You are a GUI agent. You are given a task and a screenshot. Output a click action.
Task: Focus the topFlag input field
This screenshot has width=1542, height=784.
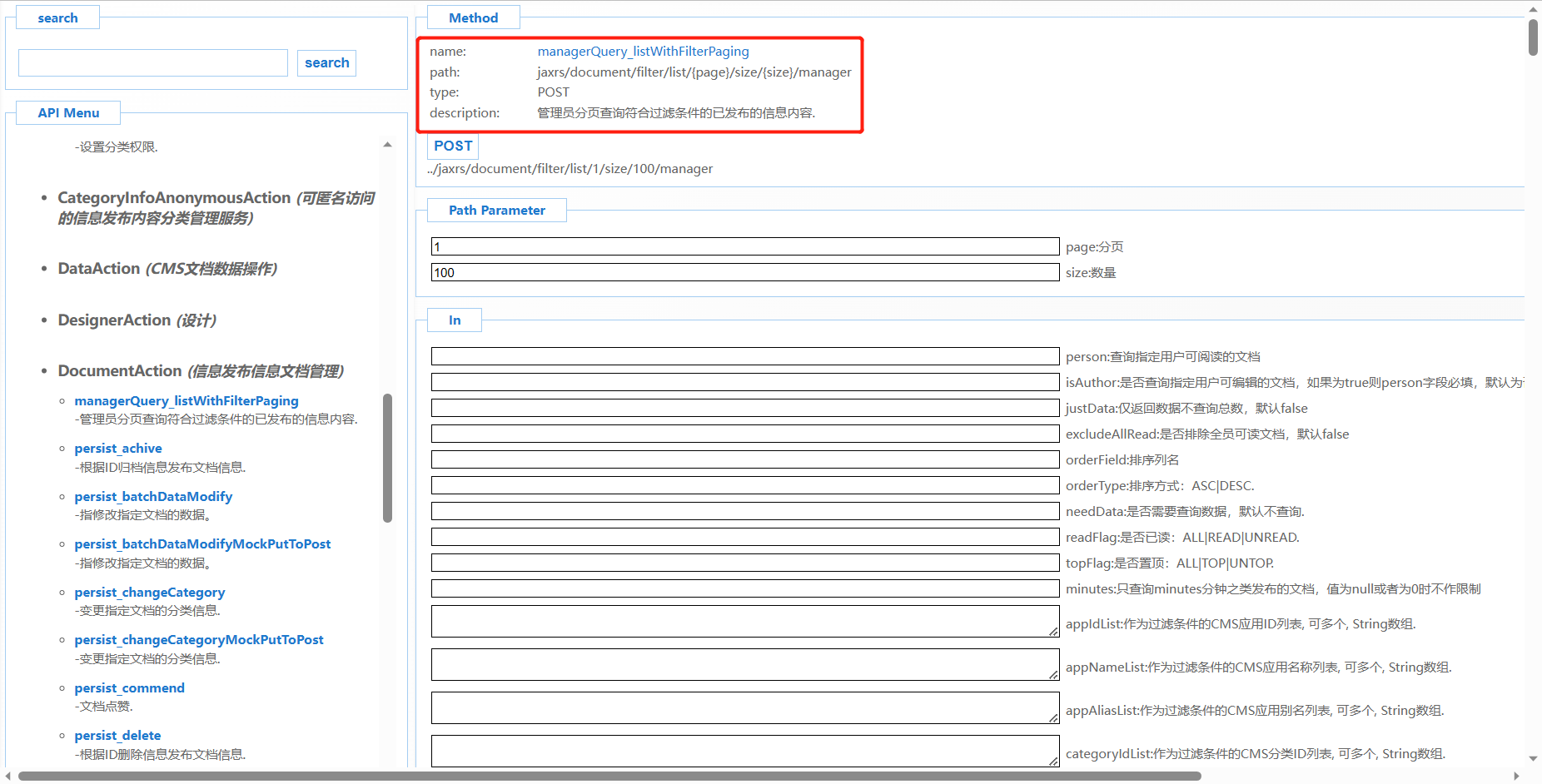pos(745,563)
